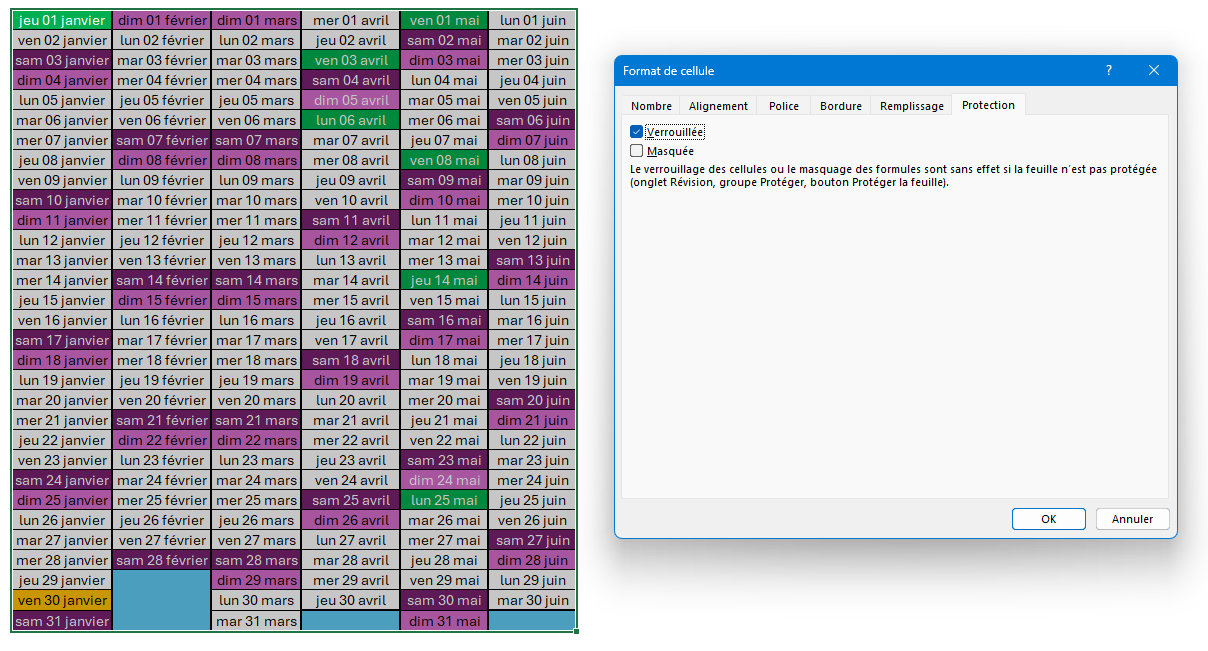Select the Protection tab
Screen dimensions: 1208x651
[988, 105]
